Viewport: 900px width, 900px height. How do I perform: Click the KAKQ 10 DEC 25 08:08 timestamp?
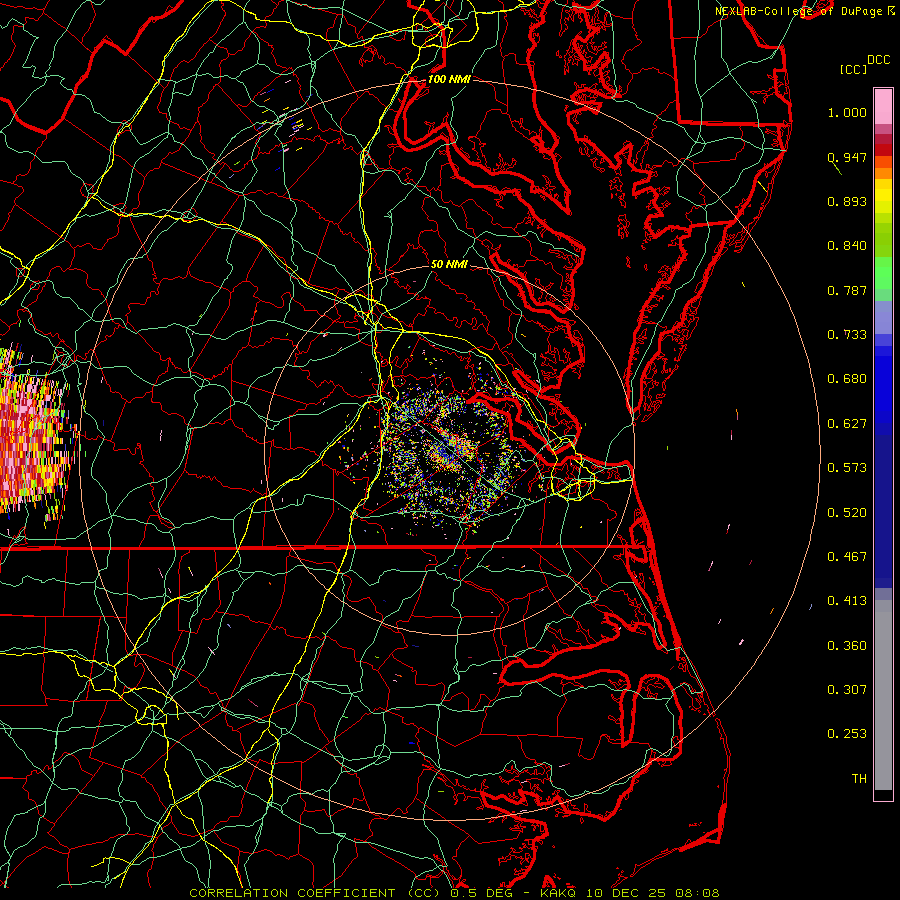coord(630,893)
